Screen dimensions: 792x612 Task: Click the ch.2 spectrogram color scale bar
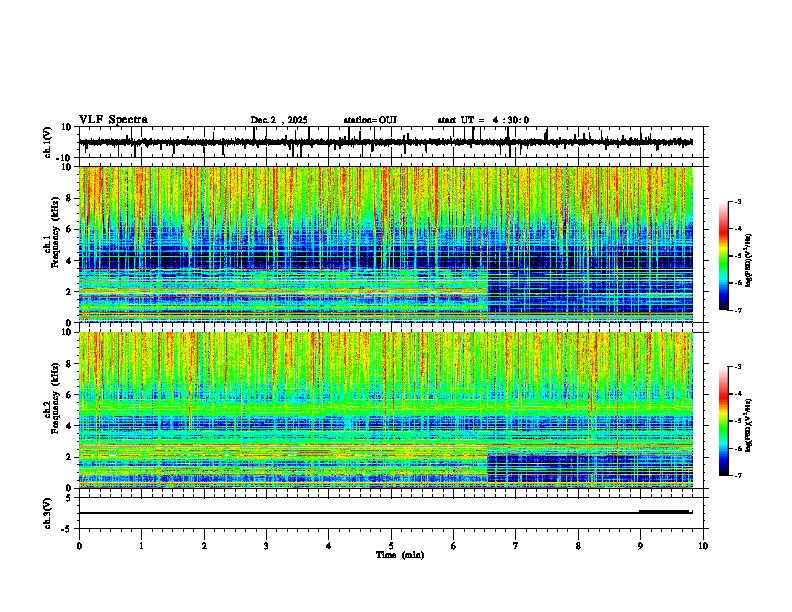point(723,421)
